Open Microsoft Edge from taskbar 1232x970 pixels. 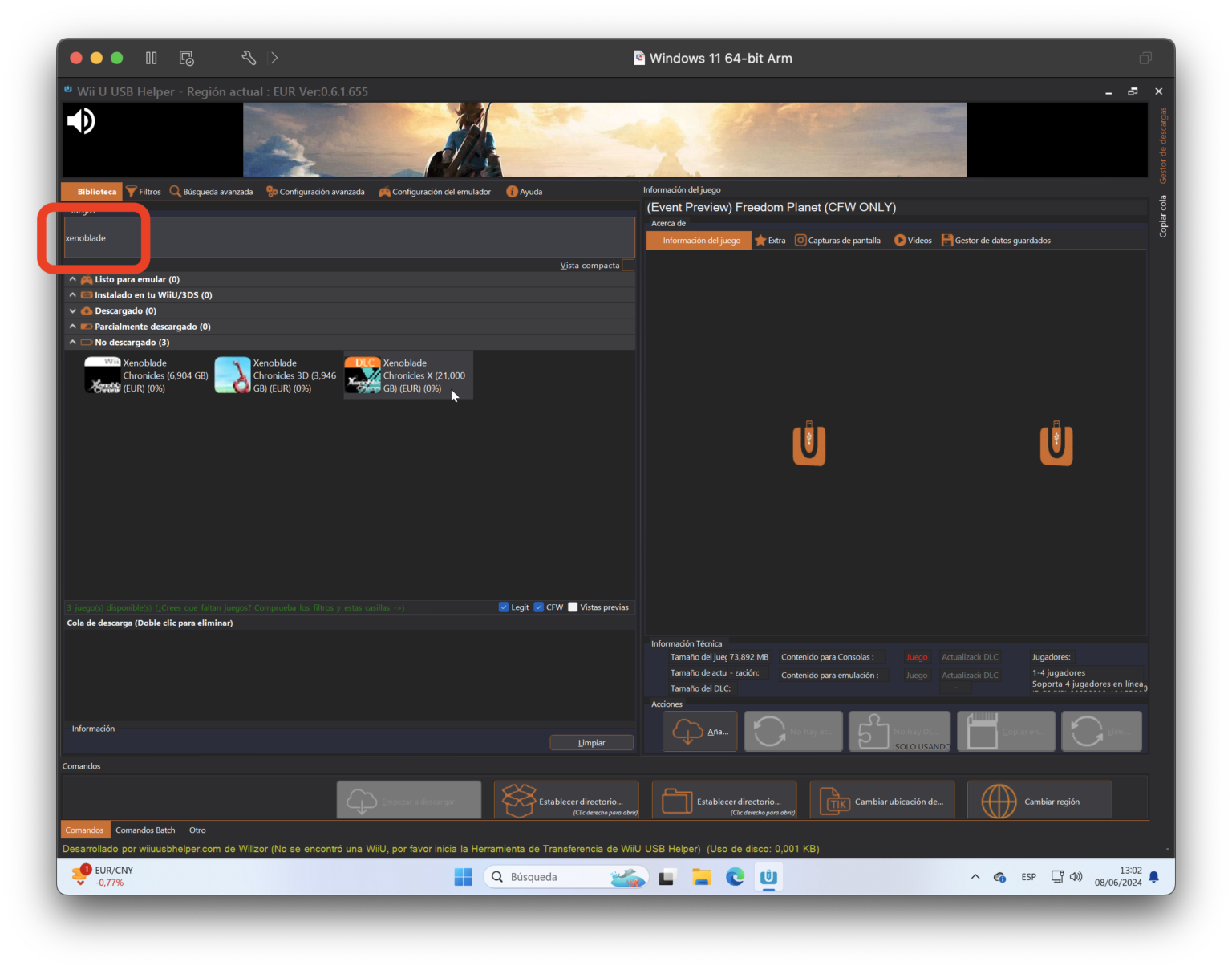tap(735, 877)
